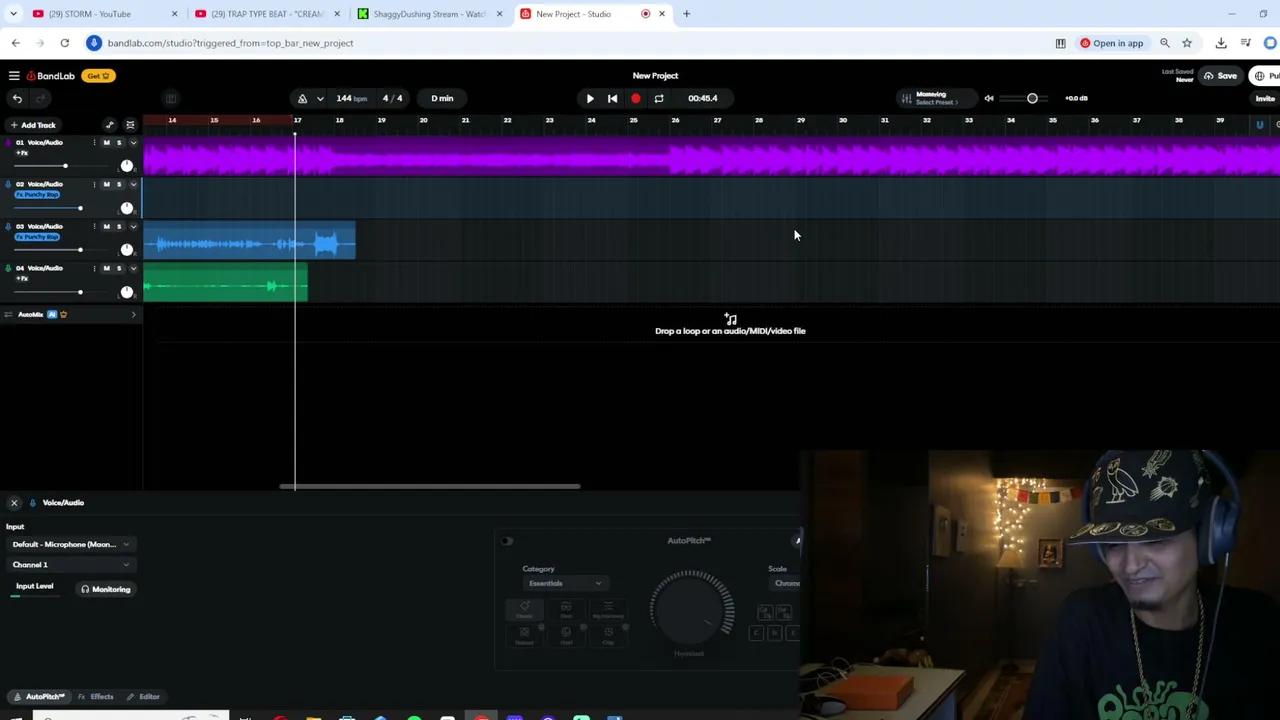Start recording with the red record button
Screen dimensions: 1280x720
tap(635, 98)
